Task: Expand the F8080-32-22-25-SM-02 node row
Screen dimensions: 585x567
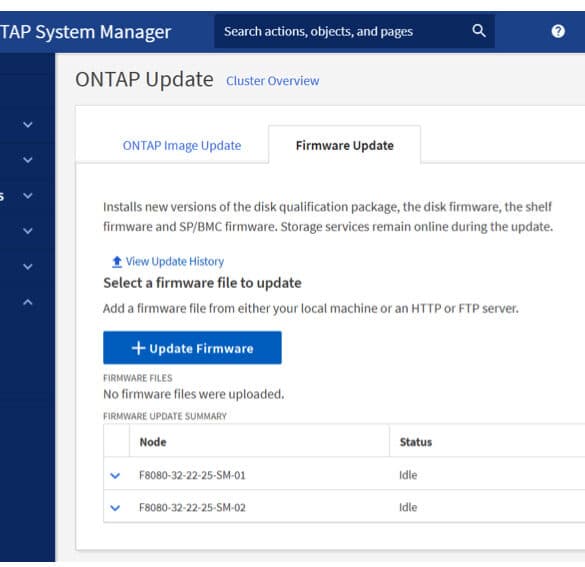Action: [115, 508]
